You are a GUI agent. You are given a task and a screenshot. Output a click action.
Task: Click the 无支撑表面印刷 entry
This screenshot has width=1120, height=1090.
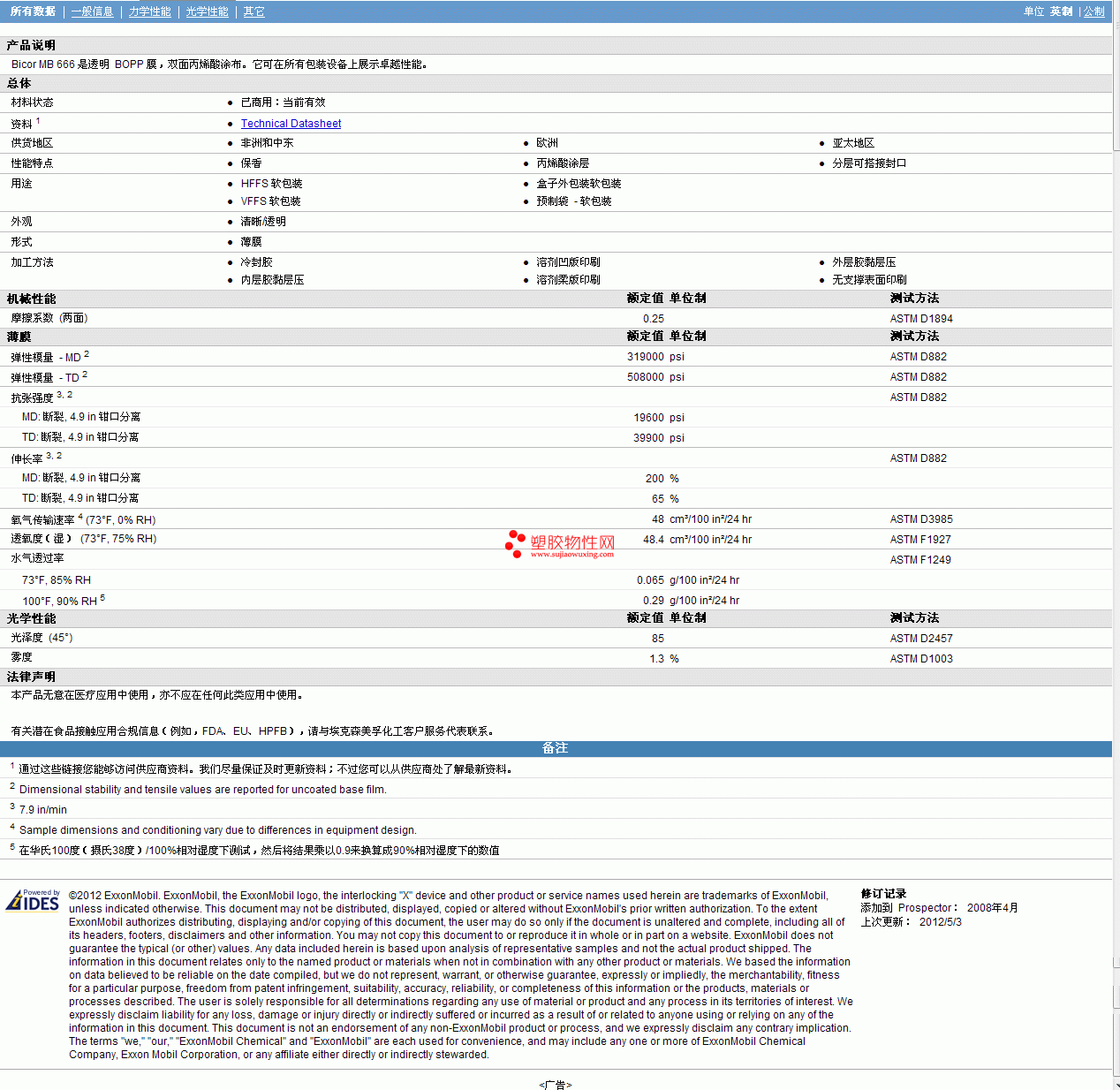click(869, 280)
